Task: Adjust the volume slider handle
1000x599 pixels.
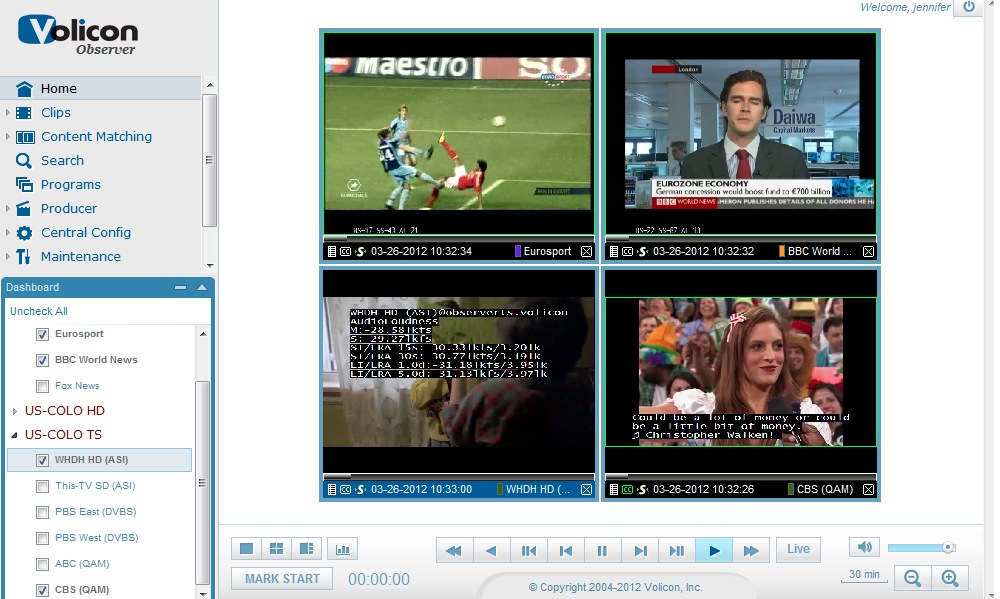Action: [948, 547]
